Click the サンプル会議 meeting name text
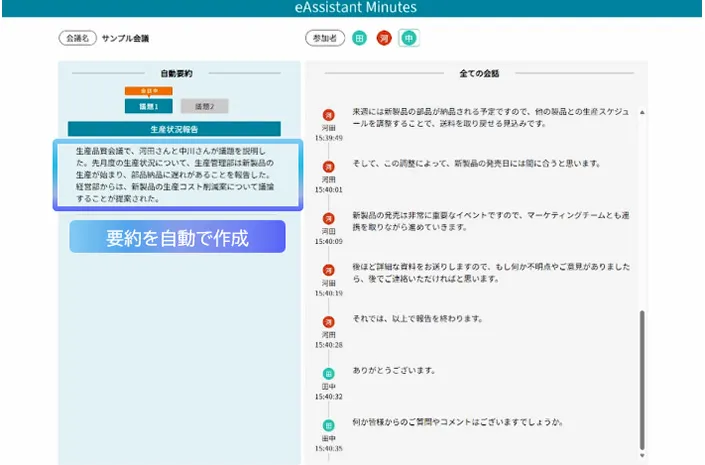This screenshot has height=465, width=705. [125, 38]
